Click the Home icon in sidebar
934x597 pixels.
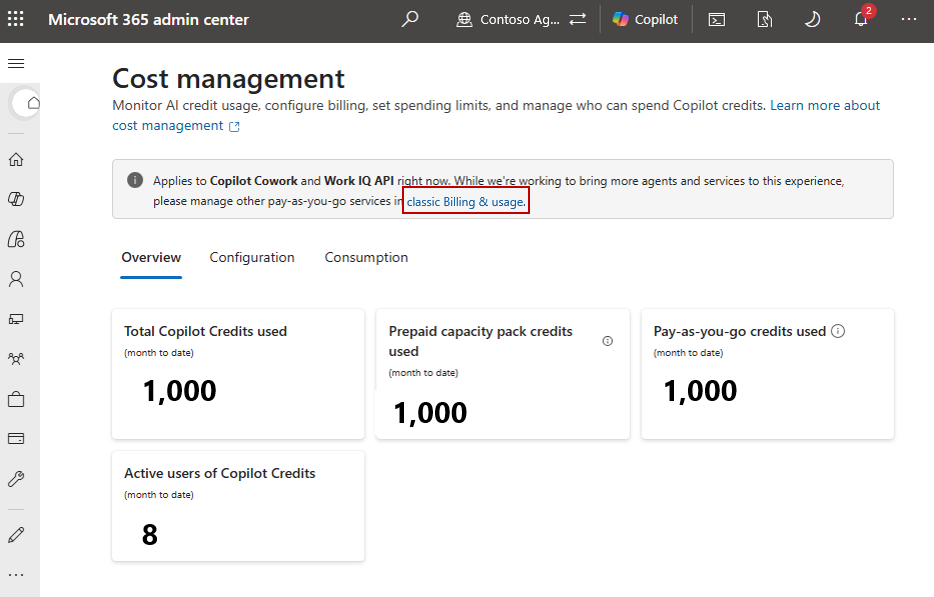[16, 160]
